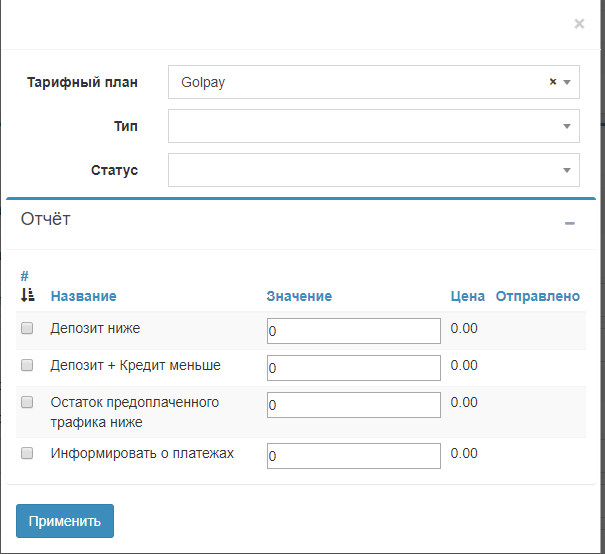
Task: Open the Тарифный план dropdown
Action: pos(360,83)
